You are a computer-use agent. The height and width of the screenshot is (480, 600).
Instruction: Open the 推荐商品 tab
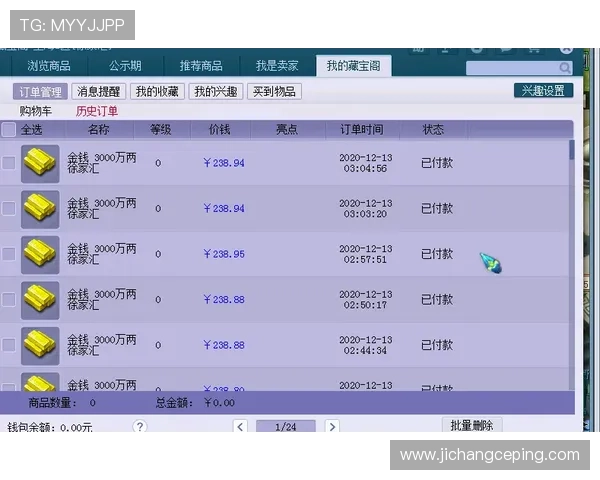click(201, 66)
